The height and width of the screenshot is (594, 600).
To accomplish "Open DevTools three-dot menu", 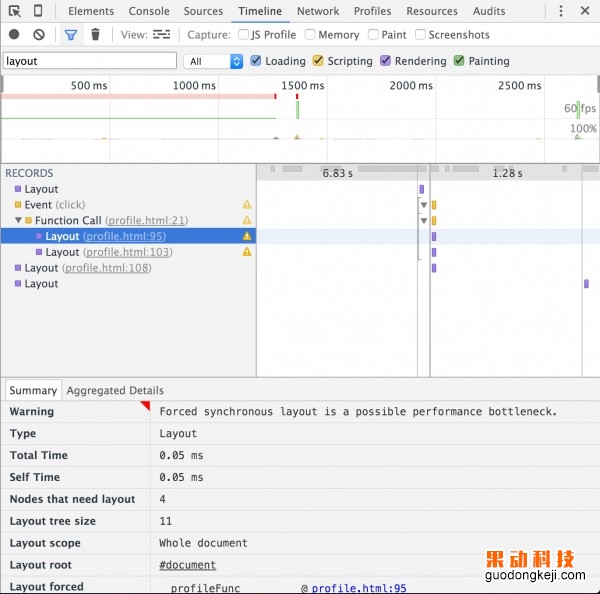I will coord(561,11).
